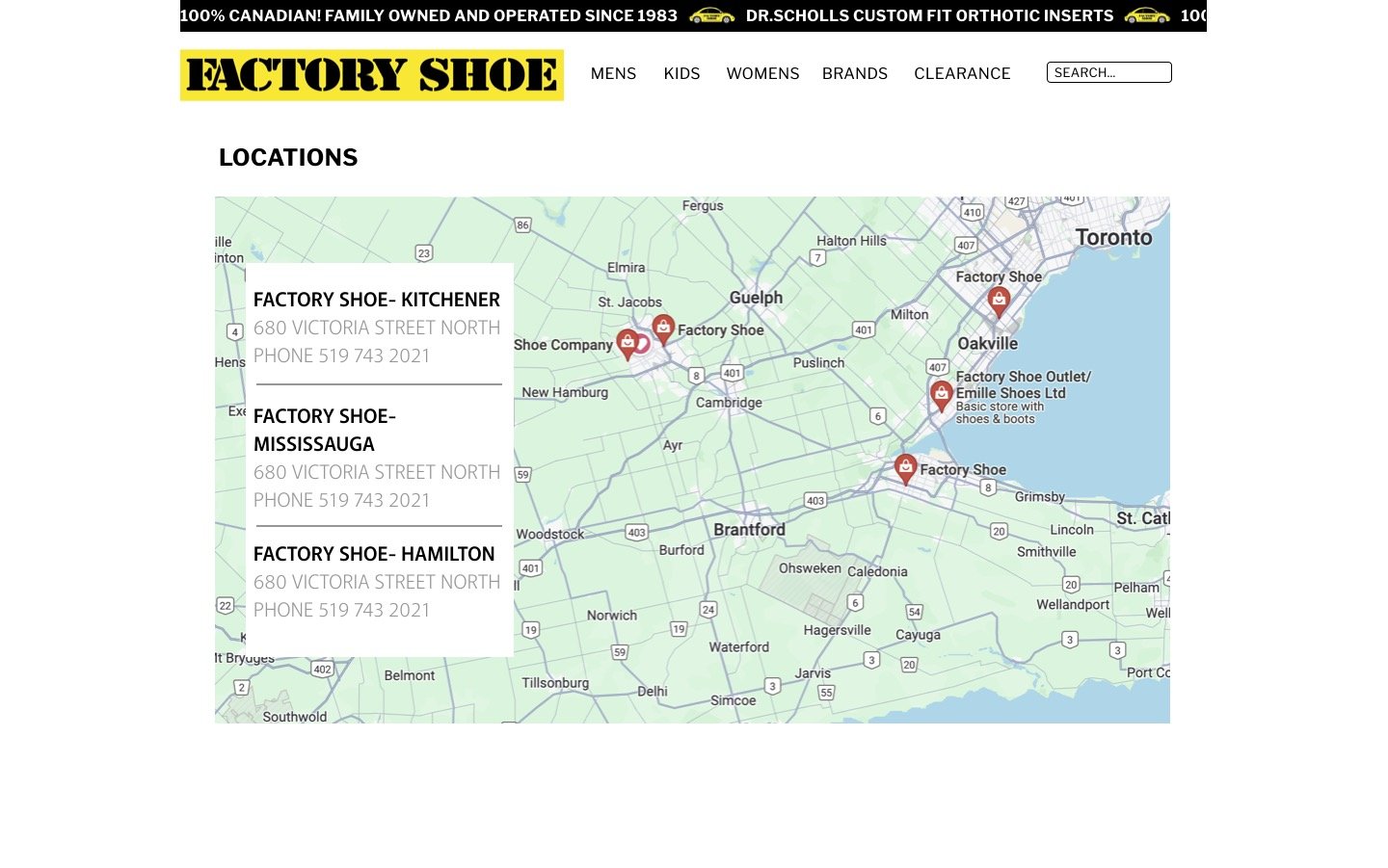Click the Factory Shoe logo
The image size is (1388, 868).
coord(372,75)
